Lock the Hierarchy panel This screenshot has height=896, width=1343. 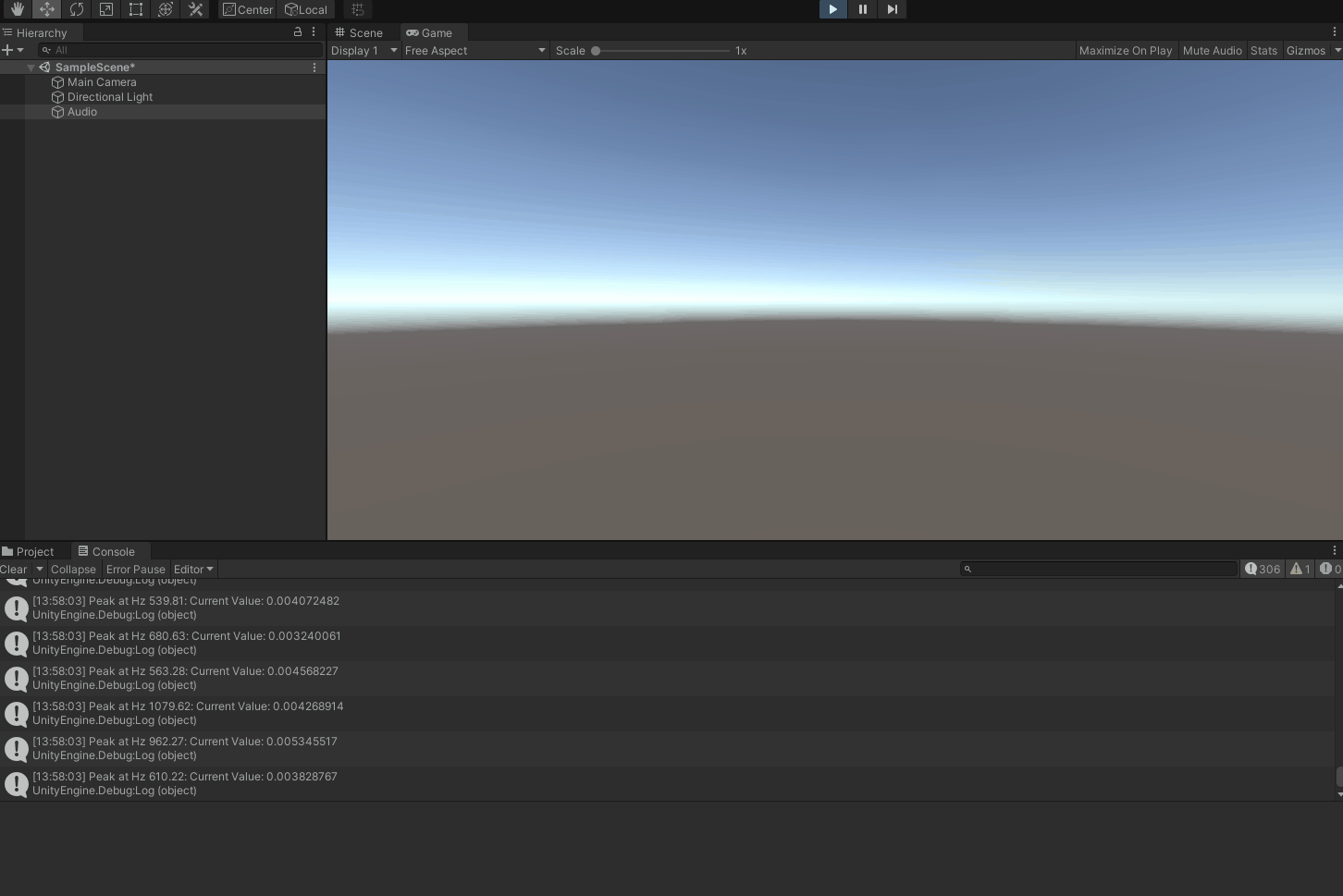pos(298,31)
